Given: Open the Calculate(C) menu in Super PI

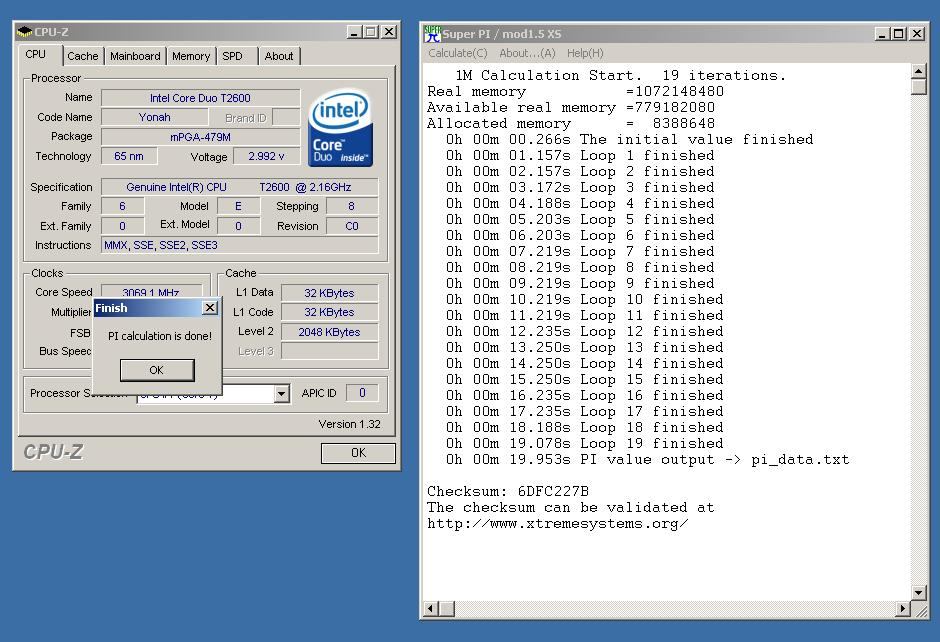Looking at the screenshot, I should (x=457, y=53).
